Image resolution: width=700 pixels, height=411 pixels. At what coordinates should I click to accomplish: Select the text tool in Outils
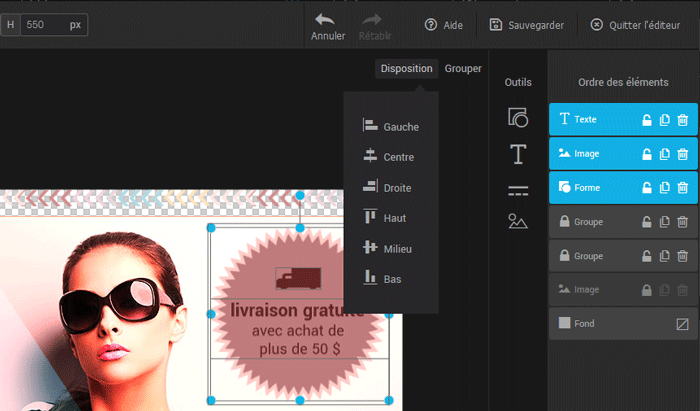pyautogui.click(x=517, y=154)
